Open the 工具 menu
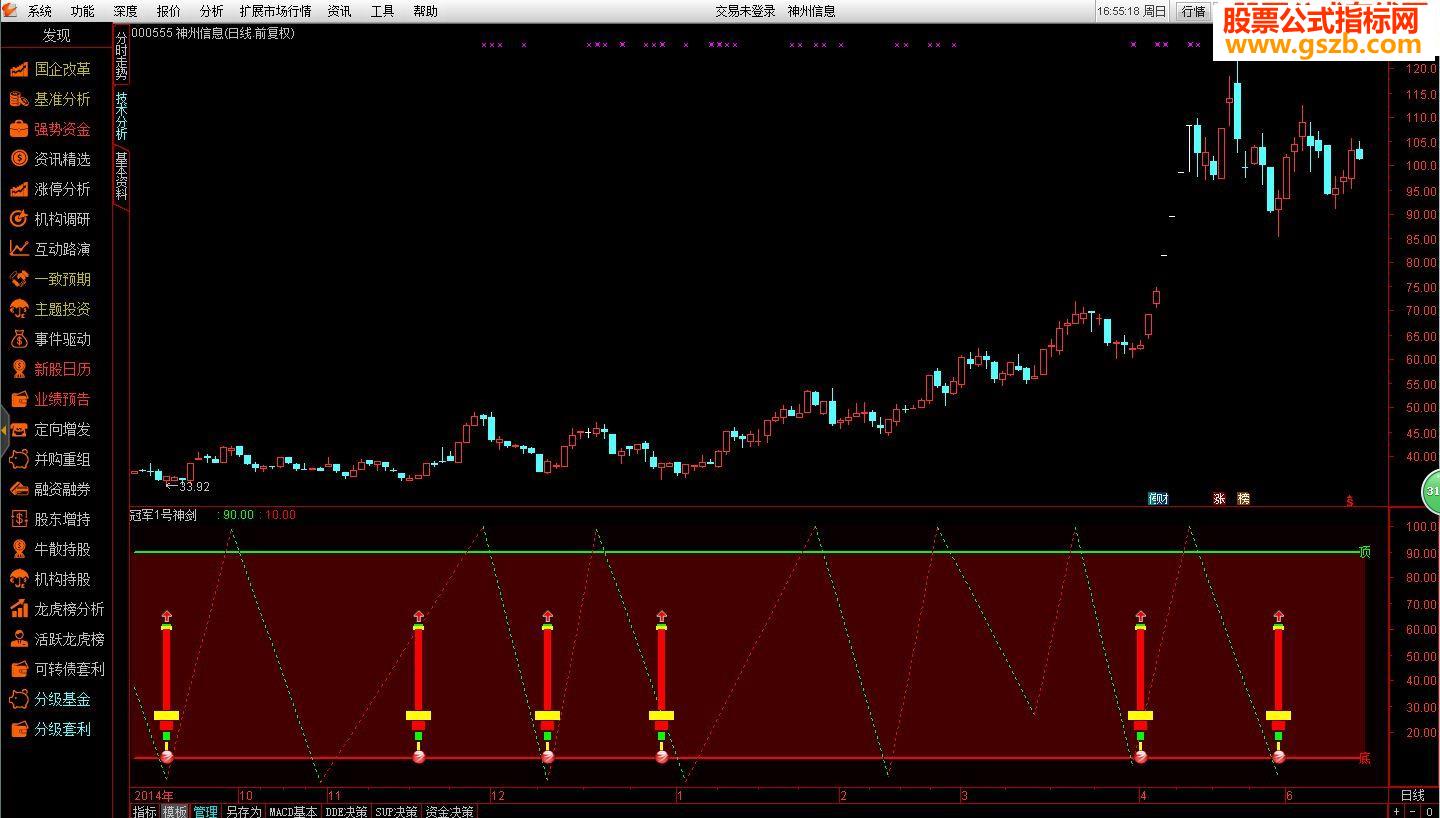The width and height of the screenshot is (1440, 818). 382,11
